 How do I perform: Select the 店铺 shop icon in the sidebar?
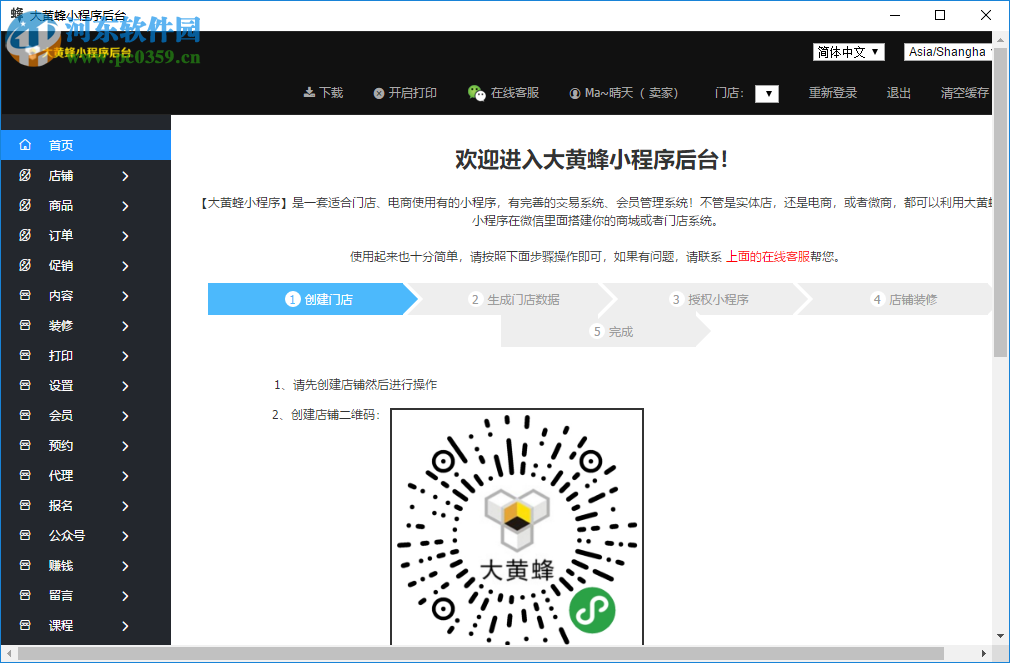(x=24, y=175)
